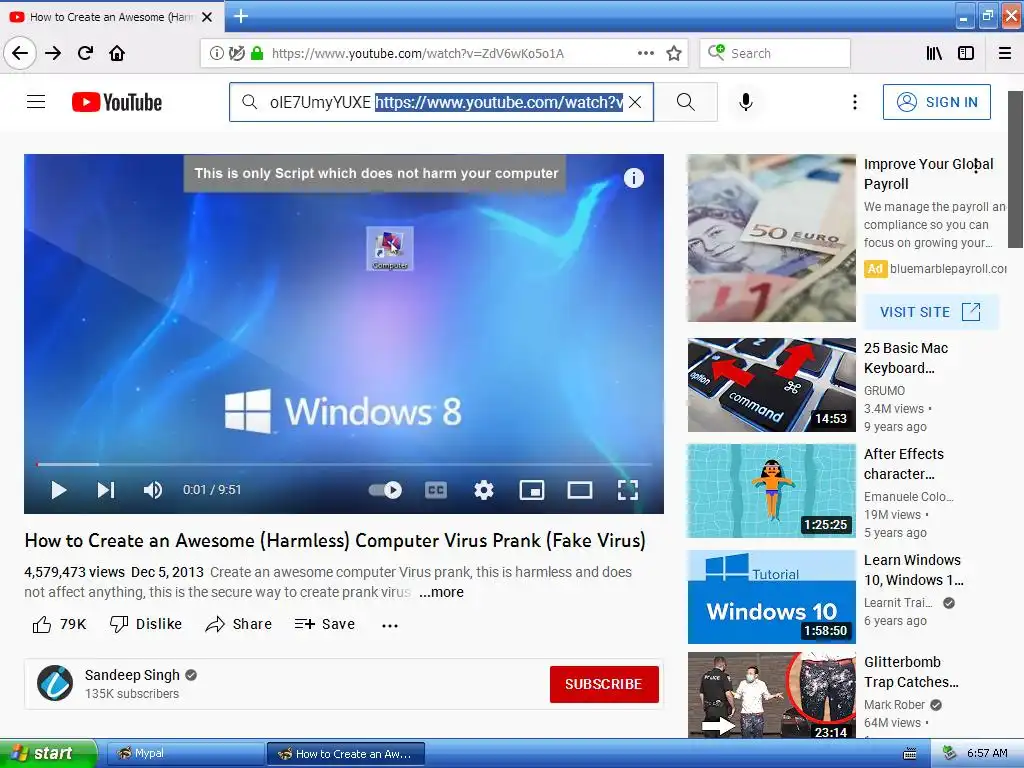This screenshot has width=1024, height=768.
Task: Open video settings gear
Action: tap(484, 490)
